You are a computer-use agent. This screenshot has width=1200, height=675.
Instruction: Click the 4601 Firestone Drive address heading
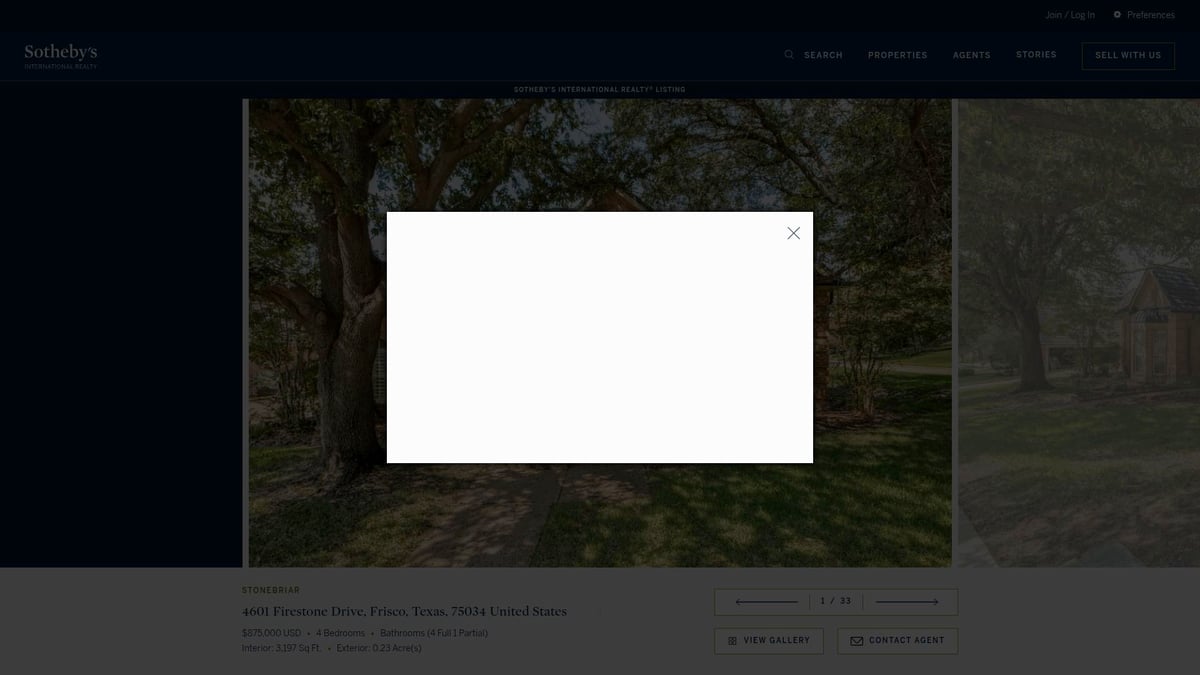[404, 611]
